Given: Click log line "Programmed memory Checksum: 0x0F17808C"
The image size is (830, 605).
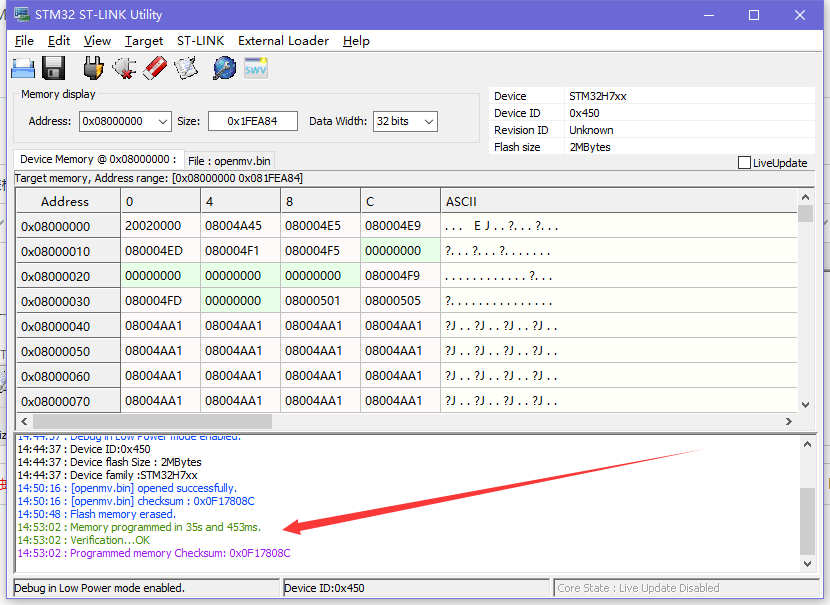Looking at the screenshot, I should click(x=154, y=553).
